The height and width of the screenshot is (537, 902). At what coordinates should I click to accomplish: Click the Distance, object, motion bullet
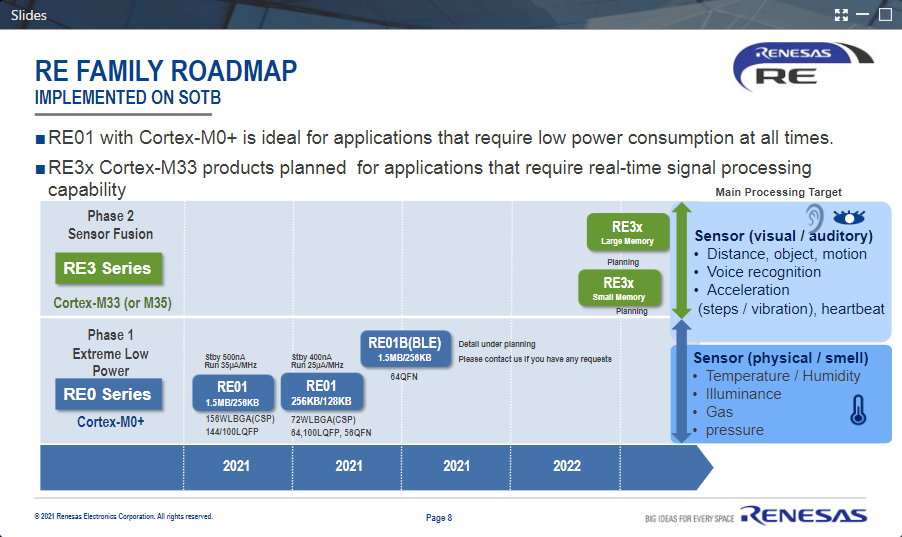(x=786, y=254)
